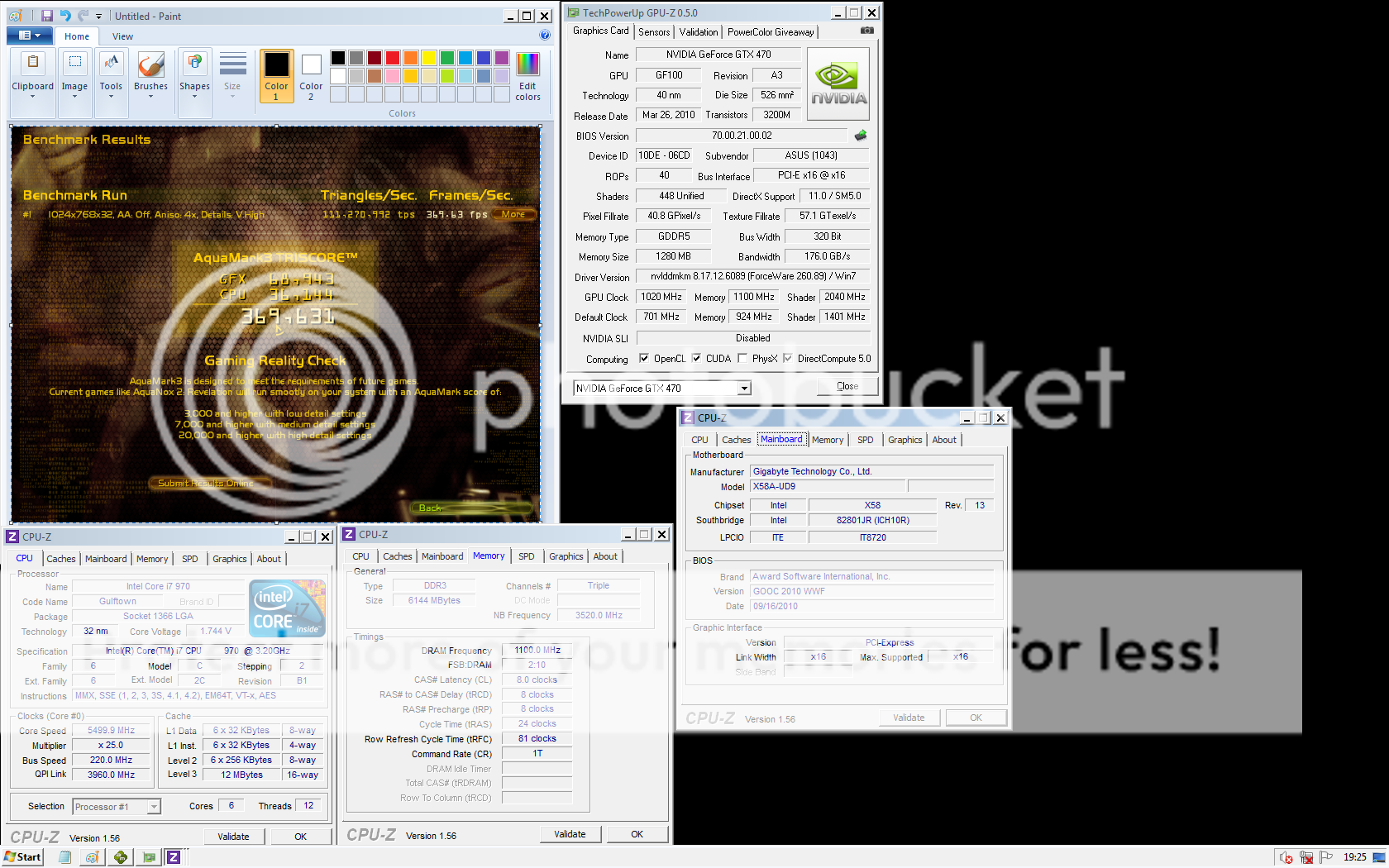Click the X58A-UD9 model field
The image size is (1389, 868).
[x=828, y=487]
